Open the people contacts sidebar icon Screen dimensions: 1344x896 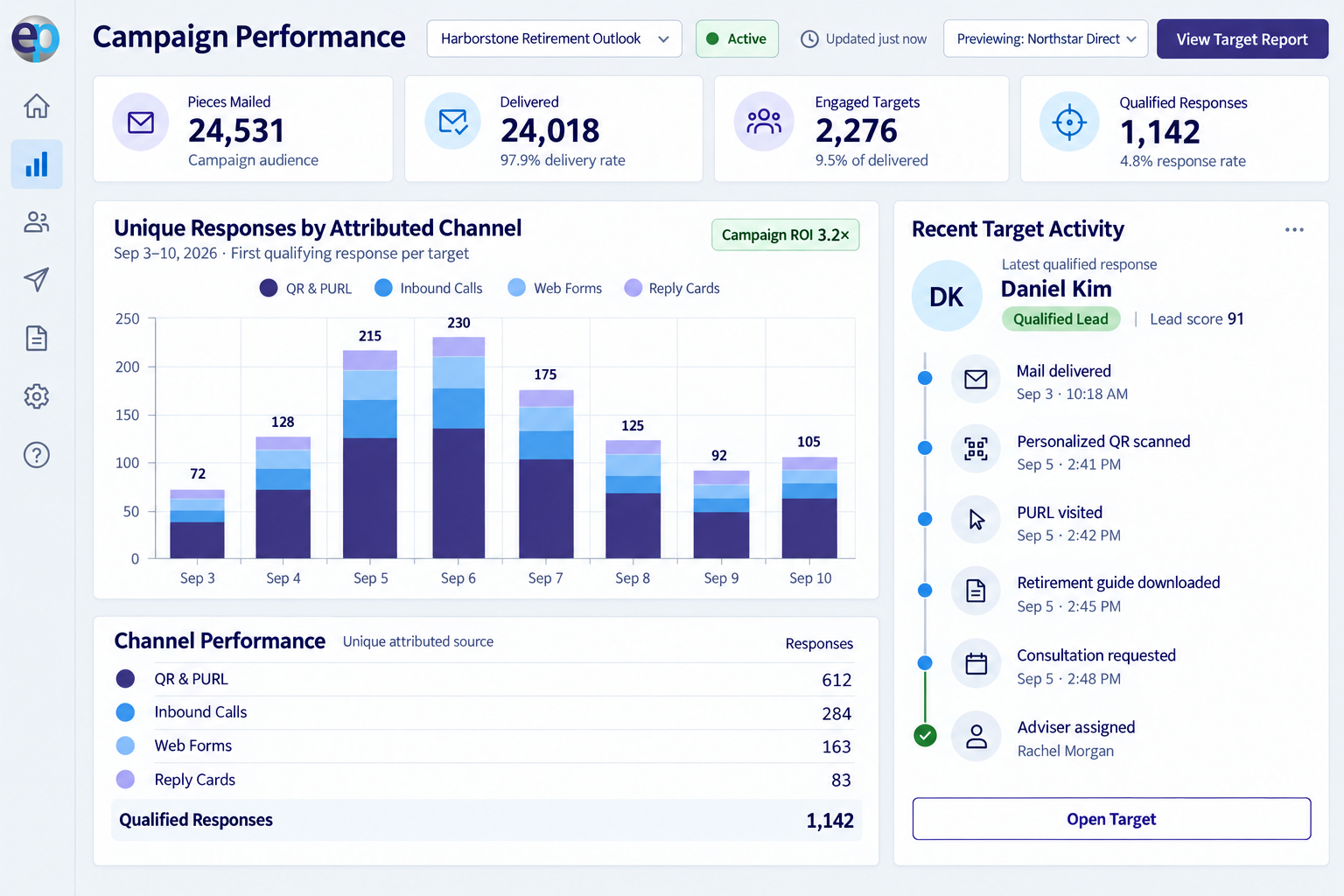pos(37,222)
